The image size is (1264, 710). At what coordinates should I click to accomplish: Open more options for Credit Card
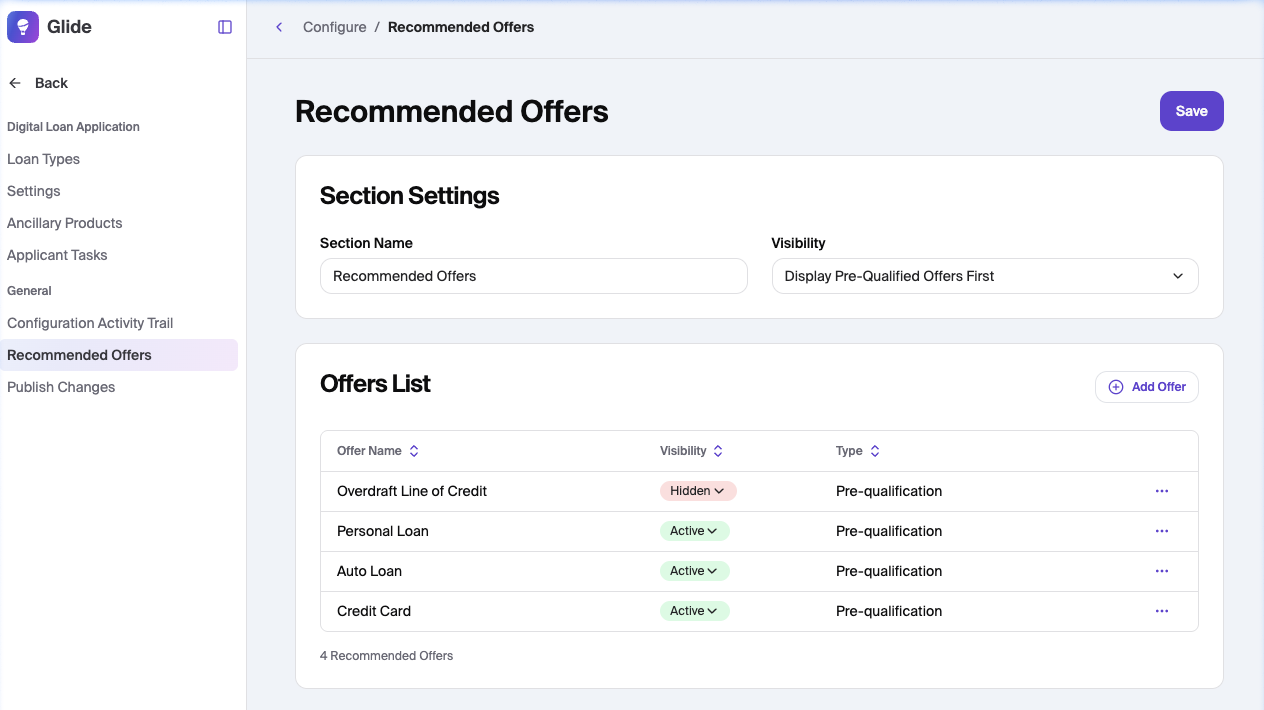(1161, 611)
